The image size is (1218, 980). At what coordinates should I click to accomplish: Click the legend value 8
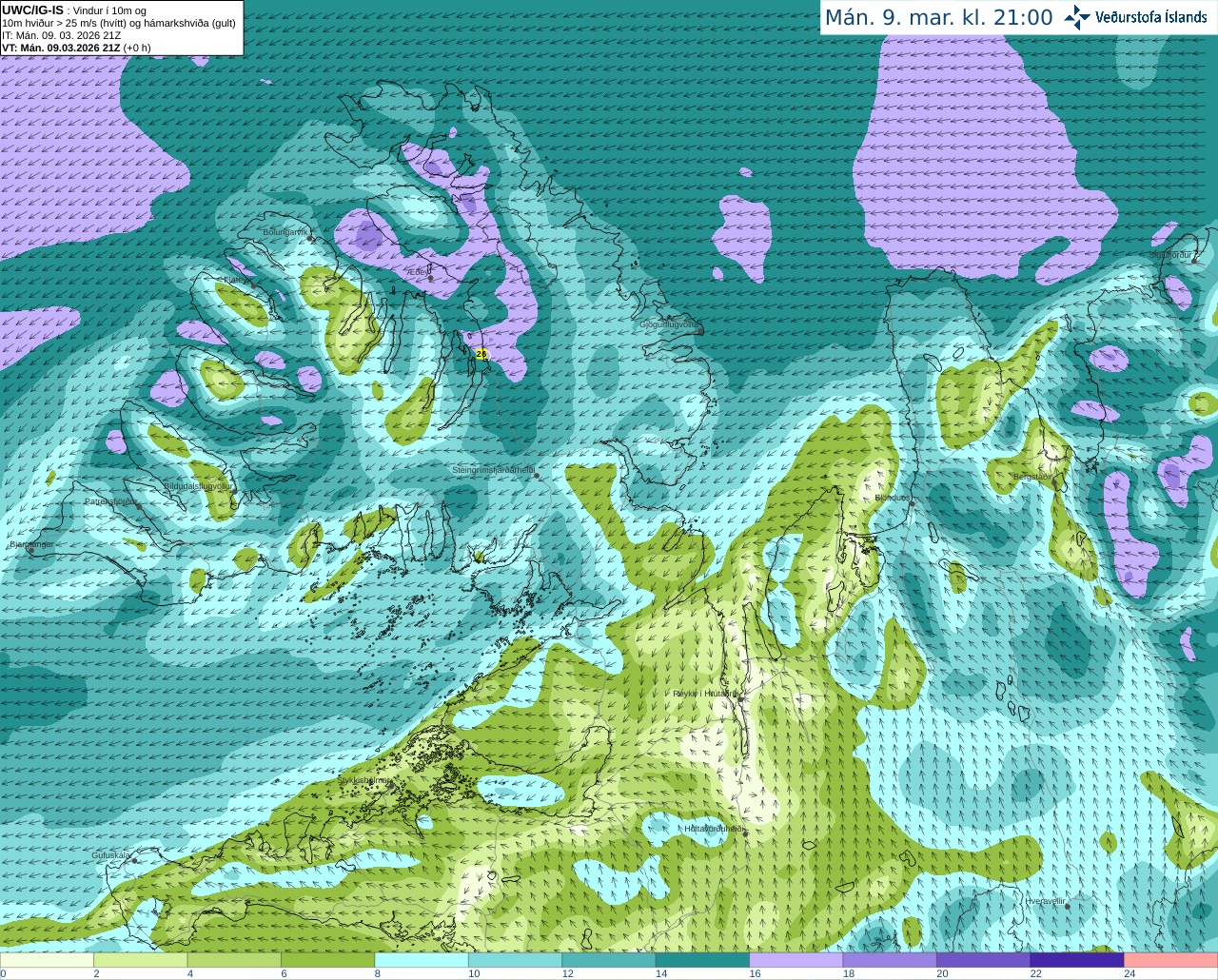click(x=378, y=973)
